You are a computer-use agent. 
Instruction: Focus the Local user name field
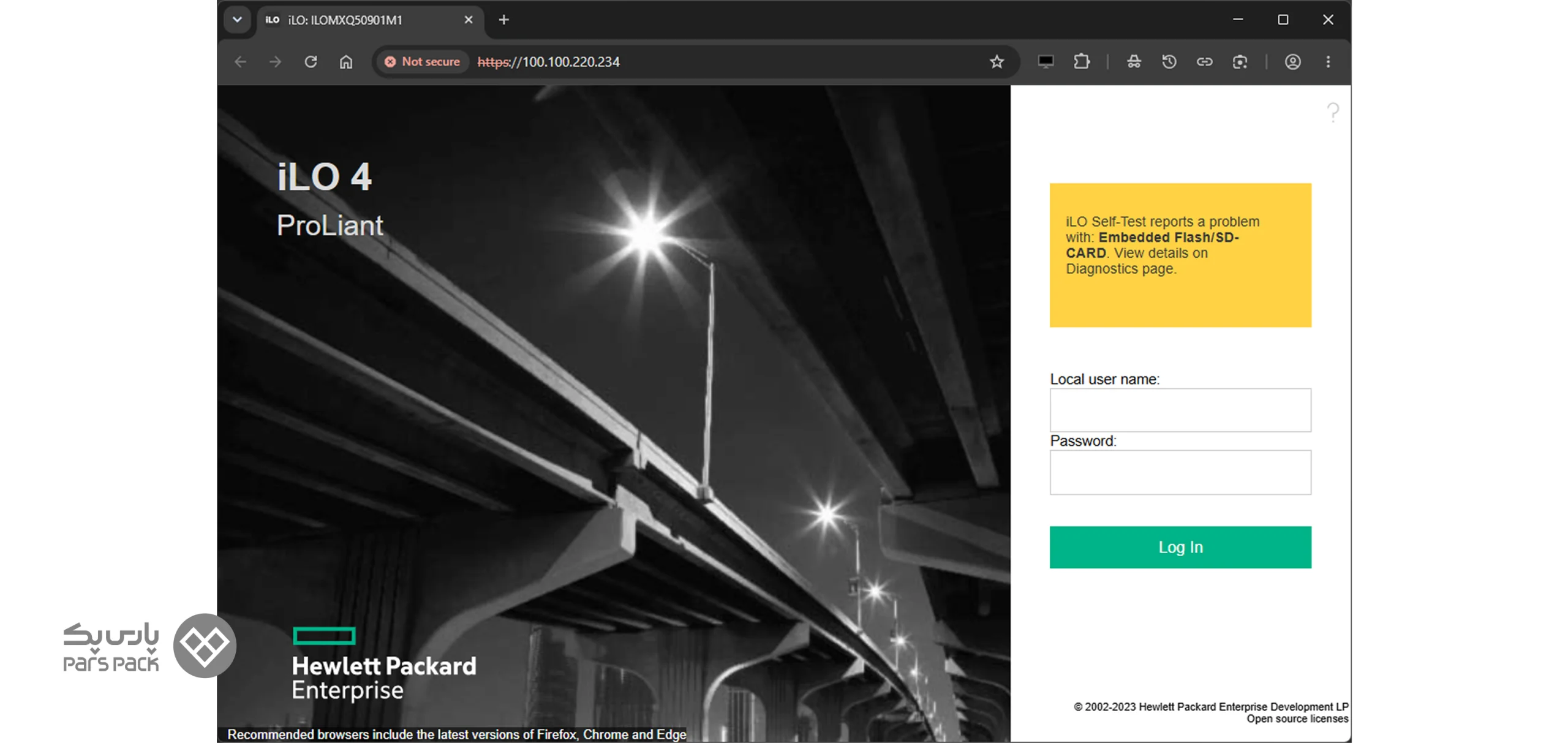pos(1180,410)
